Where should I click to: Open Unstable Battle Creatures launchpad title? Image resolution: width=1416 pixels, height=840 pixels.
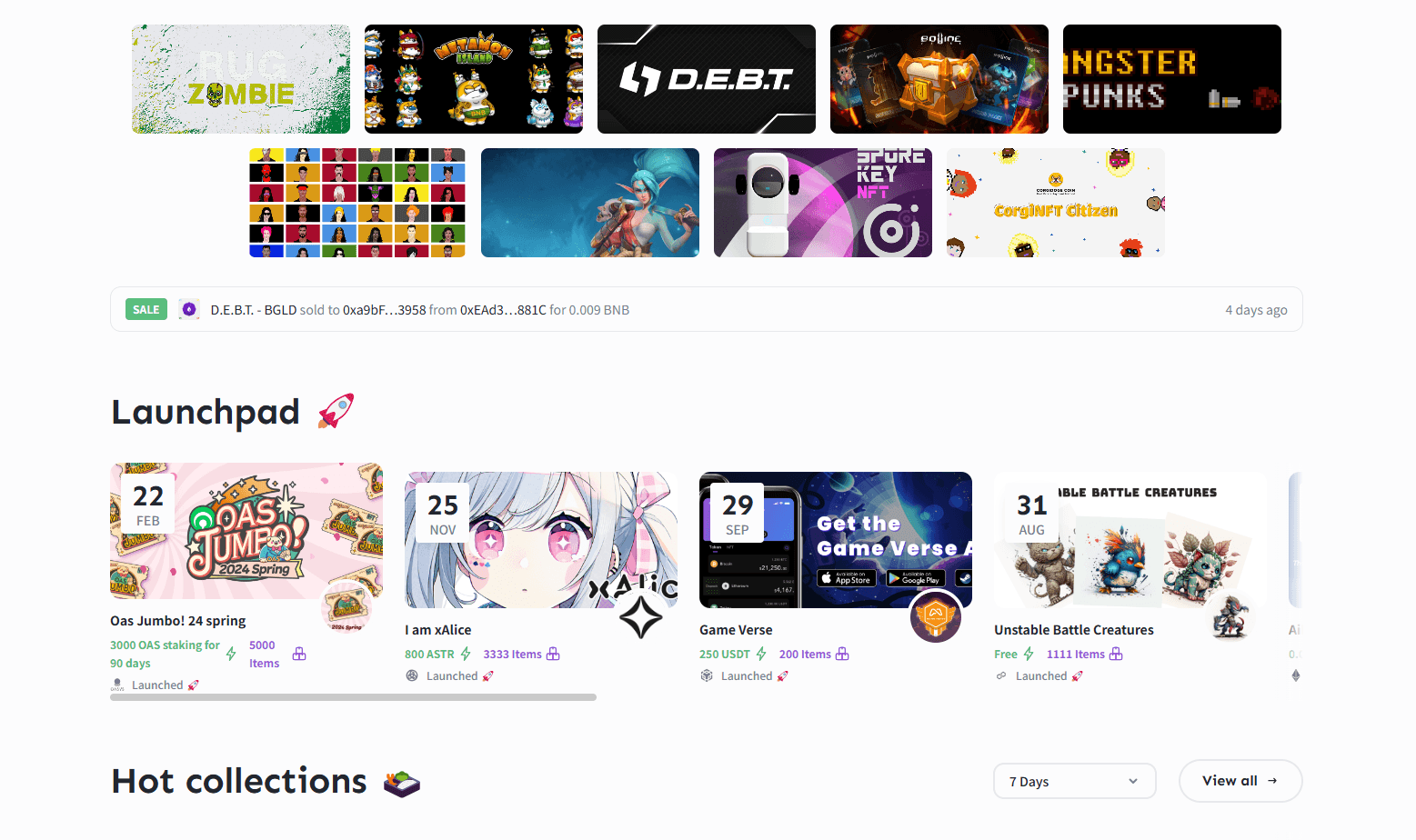[1074, 630]
